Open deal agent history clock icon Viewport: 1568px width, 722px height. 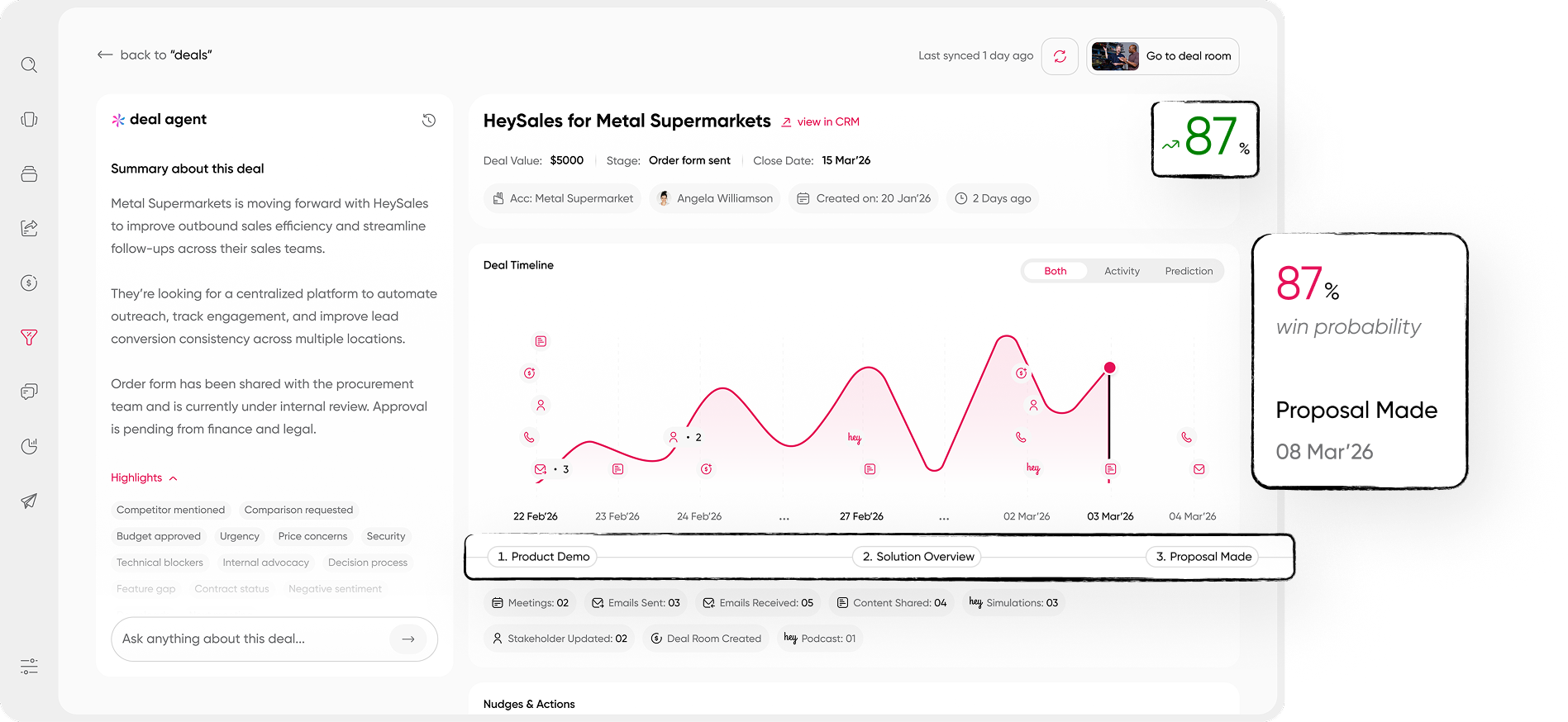[x=429, y=121]
